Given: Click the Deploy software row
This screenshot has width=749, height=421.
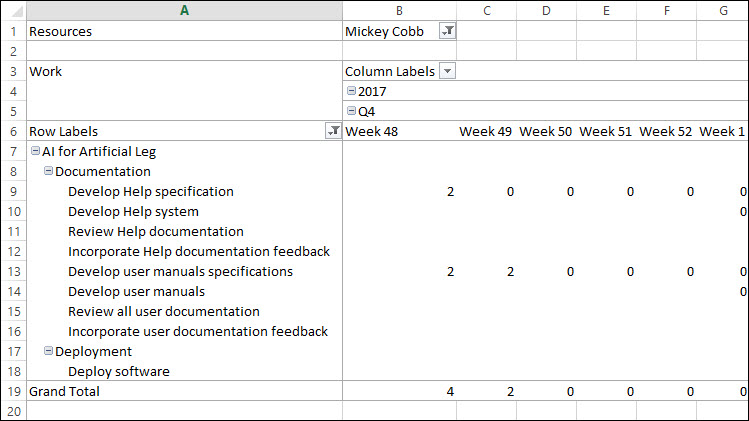Looking at the screenshot, I should click(118, 371).
